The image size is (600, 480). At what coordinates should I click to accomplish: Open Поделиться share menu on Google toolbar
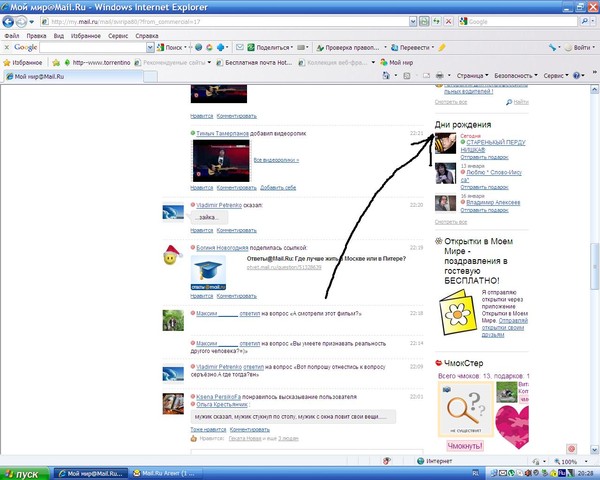pyautogui.click(x=270, y=47)
